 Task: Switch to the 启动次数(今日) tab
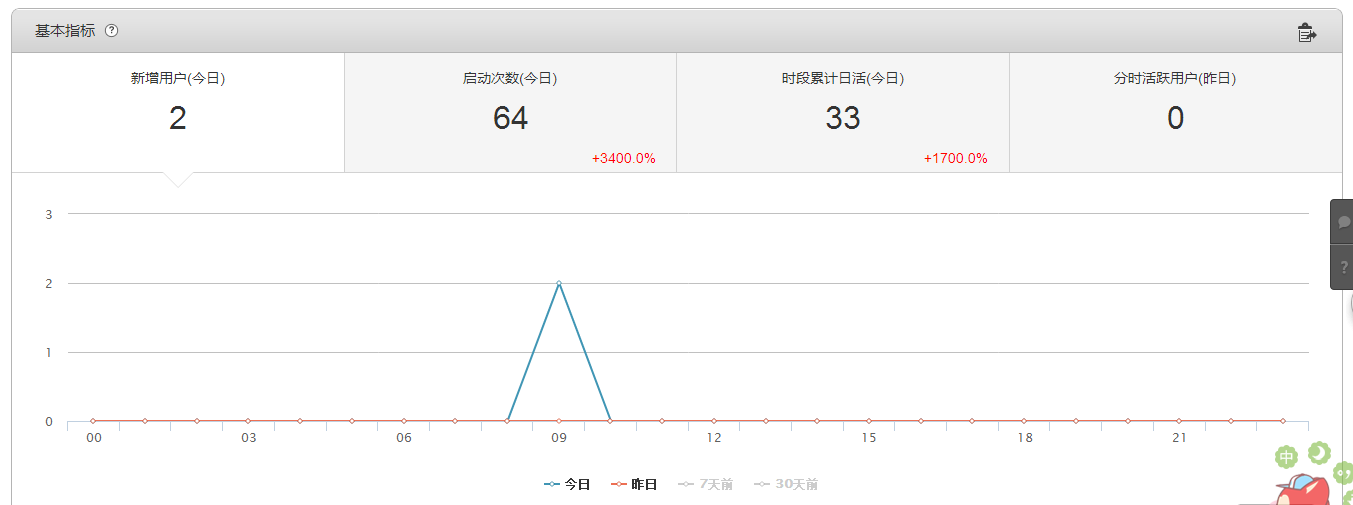(510, 112)
